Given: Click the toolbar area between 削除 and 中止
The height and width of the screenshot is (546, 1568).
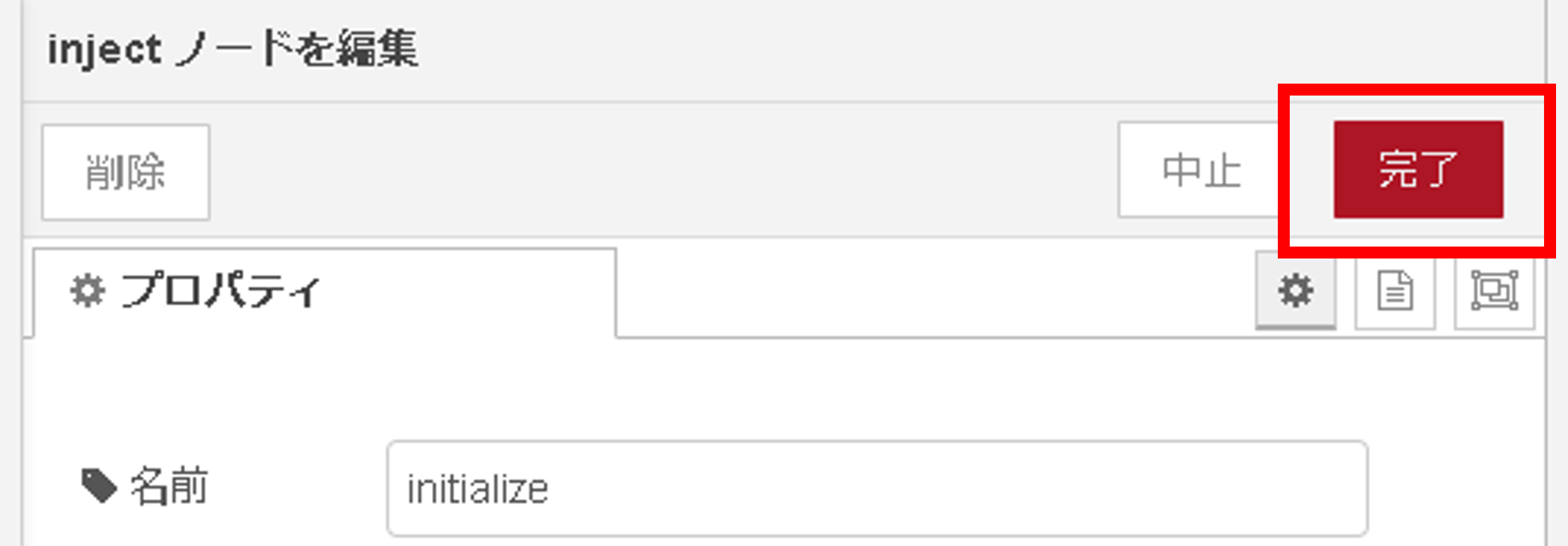Looking at the screenshot, I should coord(664,171).
